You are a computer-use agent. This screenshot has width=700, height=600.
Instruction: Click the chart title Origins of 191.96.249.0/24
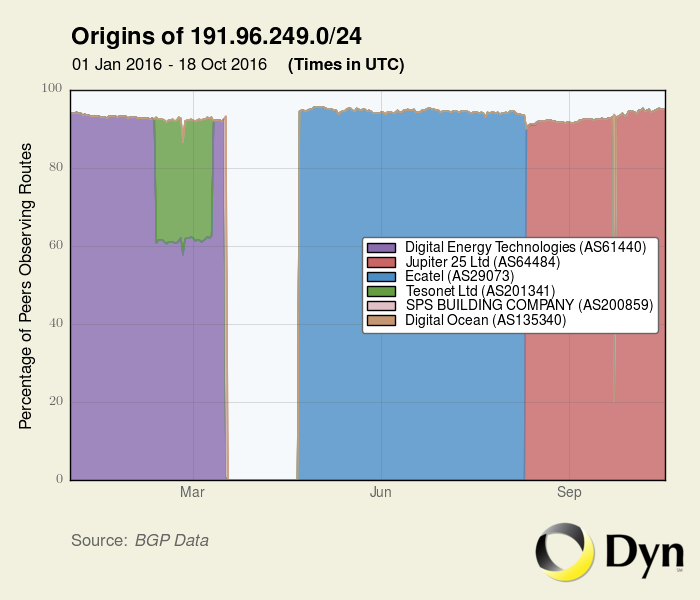pos(216,37)
